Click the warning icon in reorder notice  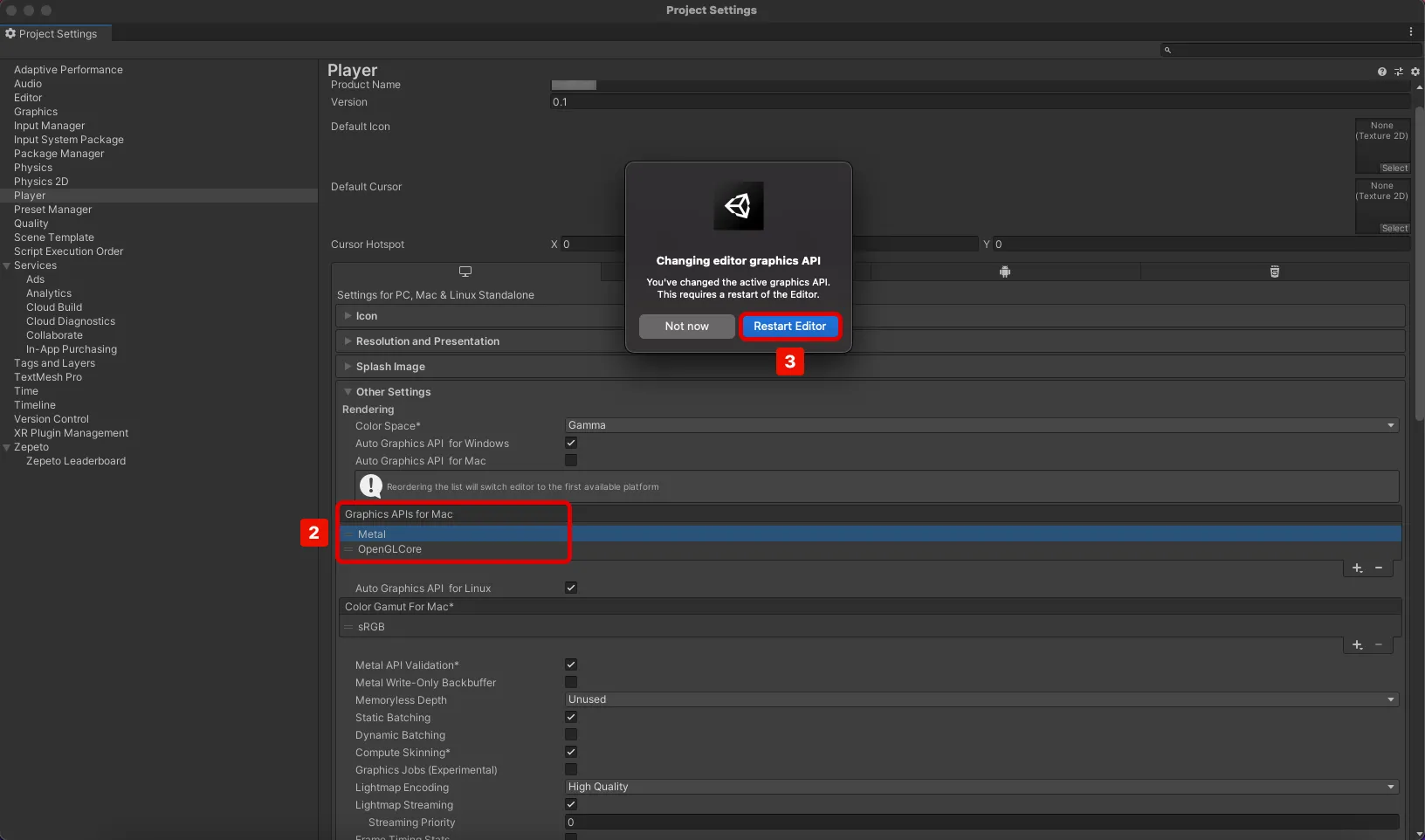coord(371,486)
